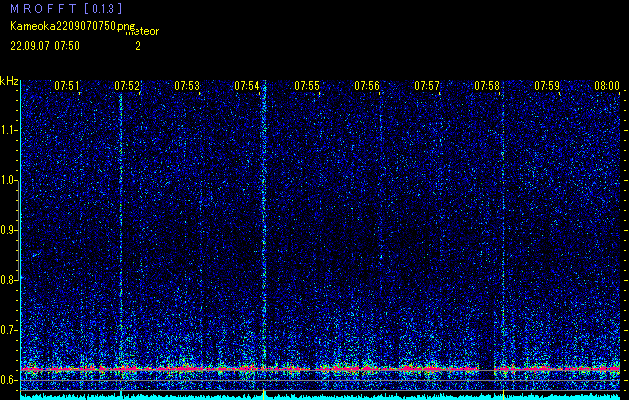Click the yellow meteor marker below 07:54
Image resolution: width=629 pixels, height=400 pixels.
263,394
